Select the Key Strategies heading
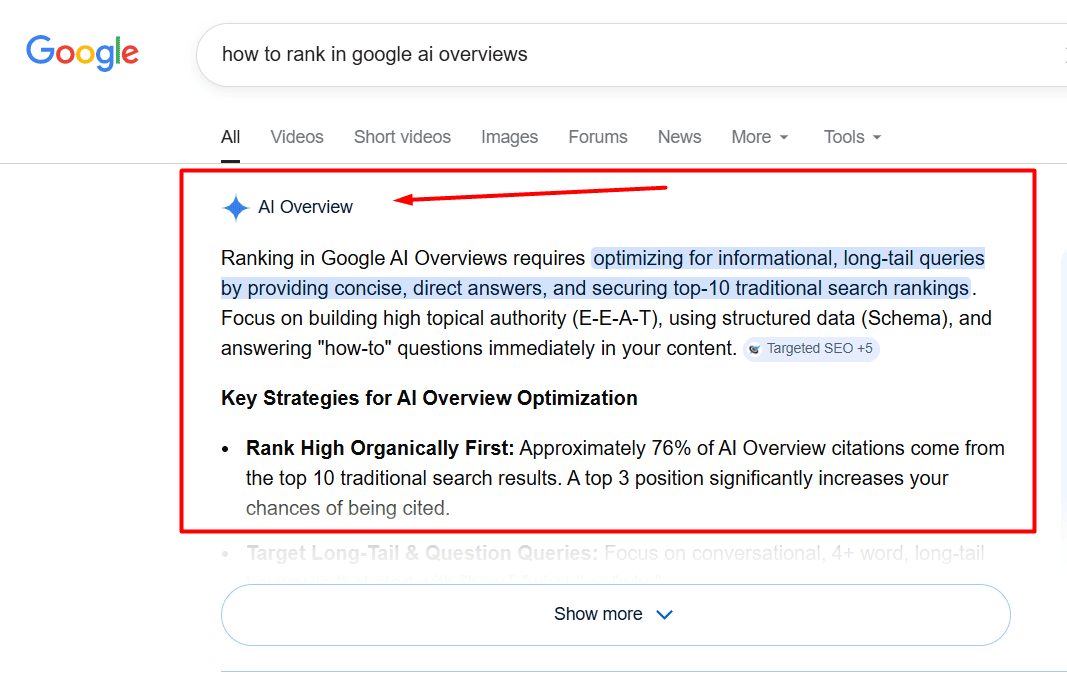The image size is (1067, 680). coord(429,397)
